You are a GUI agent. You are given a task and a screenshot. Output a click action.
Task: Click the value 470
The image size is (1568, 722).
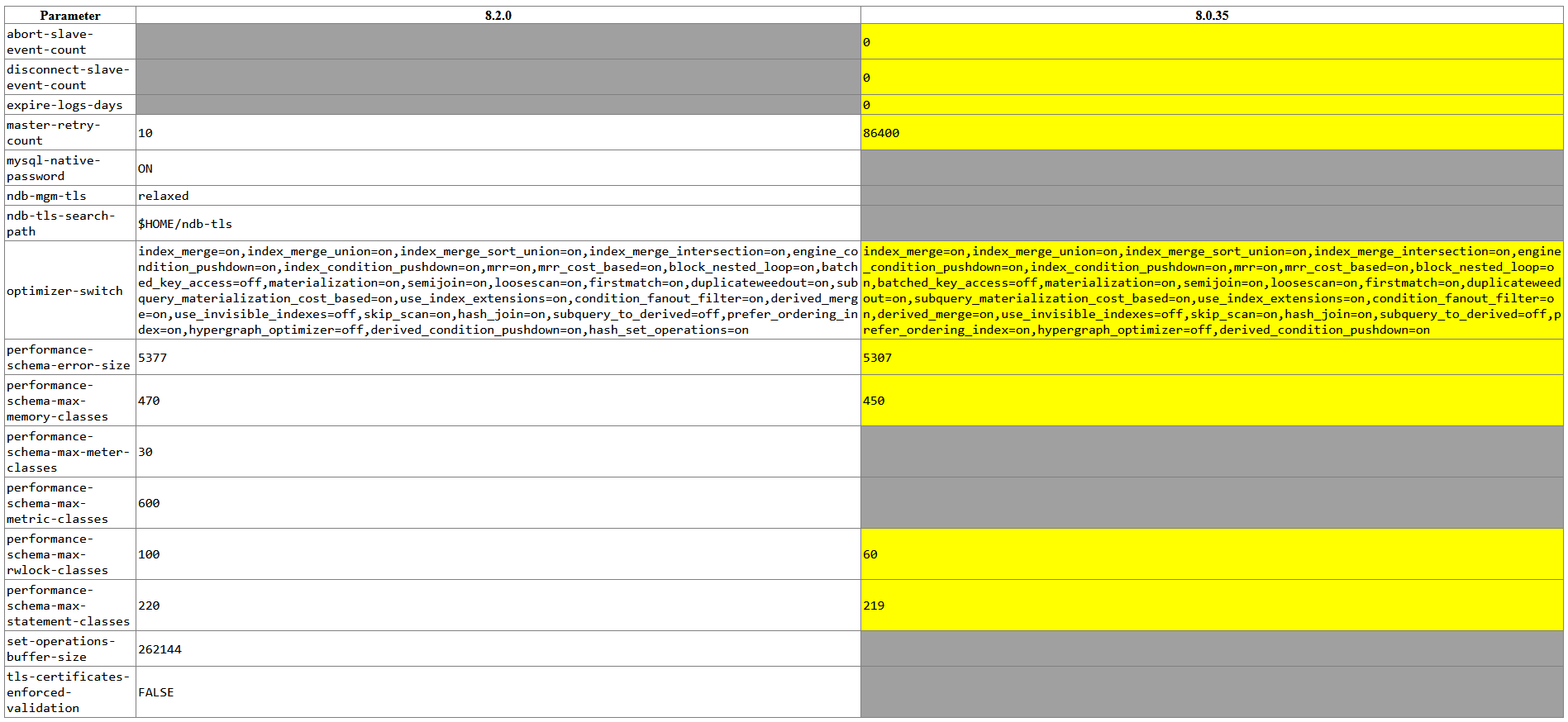pos(149,401)
